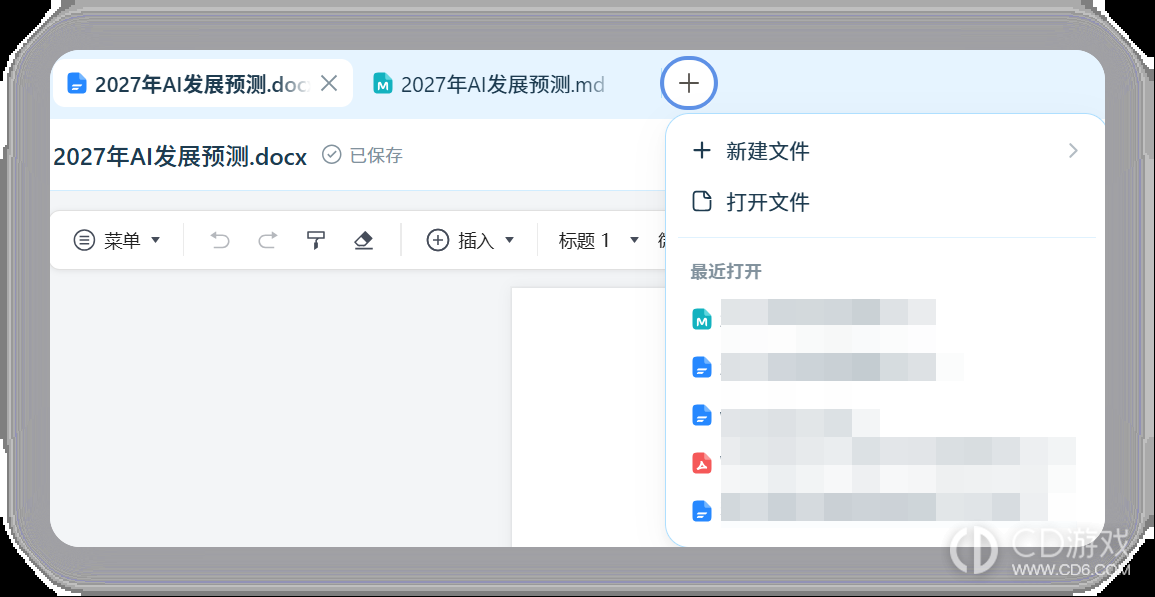Click the 已保存 status indicator

pyautogui.click(x=363, y=156)
